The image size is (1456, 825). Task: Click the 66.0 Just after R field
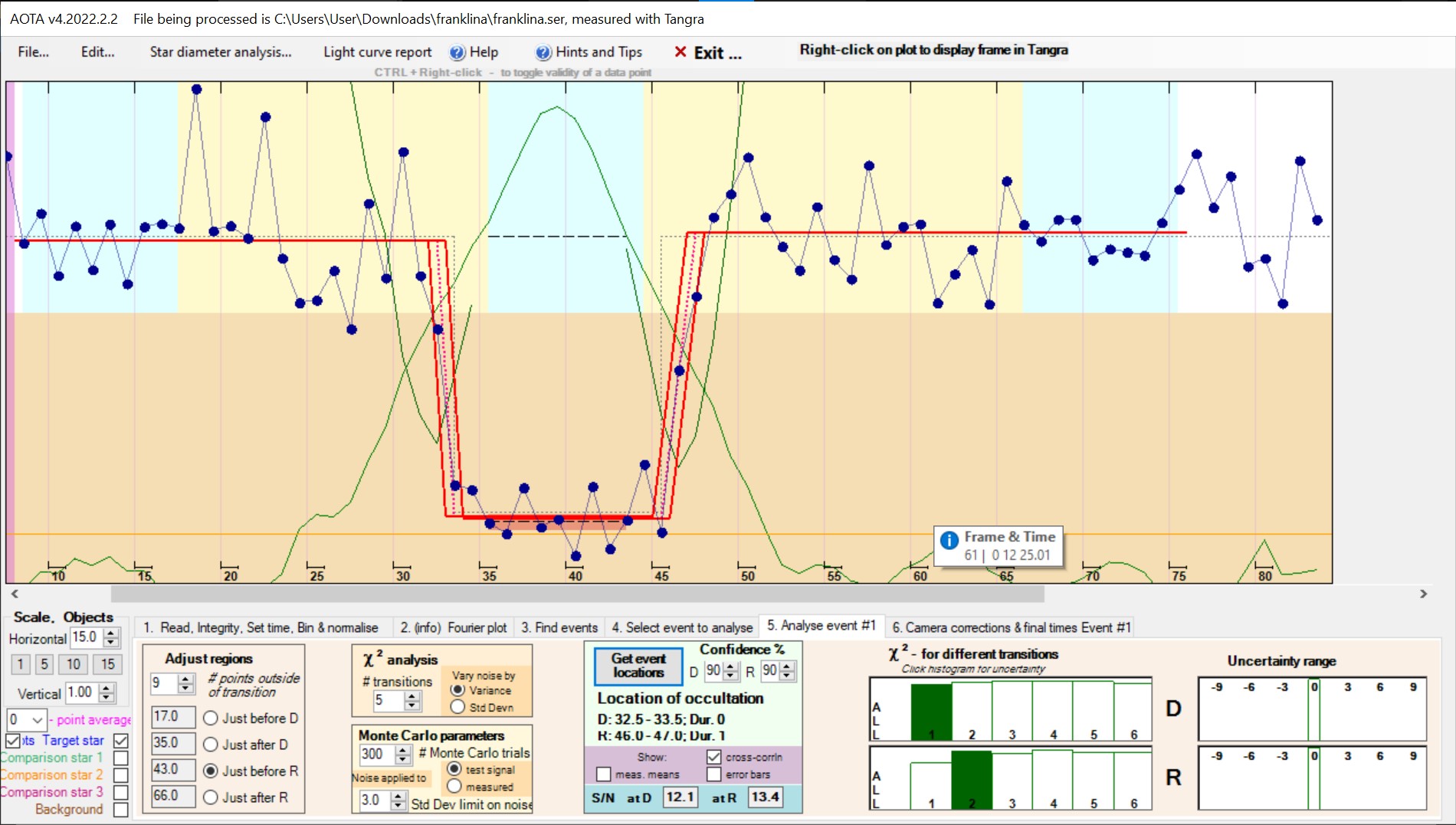[172, 796]
